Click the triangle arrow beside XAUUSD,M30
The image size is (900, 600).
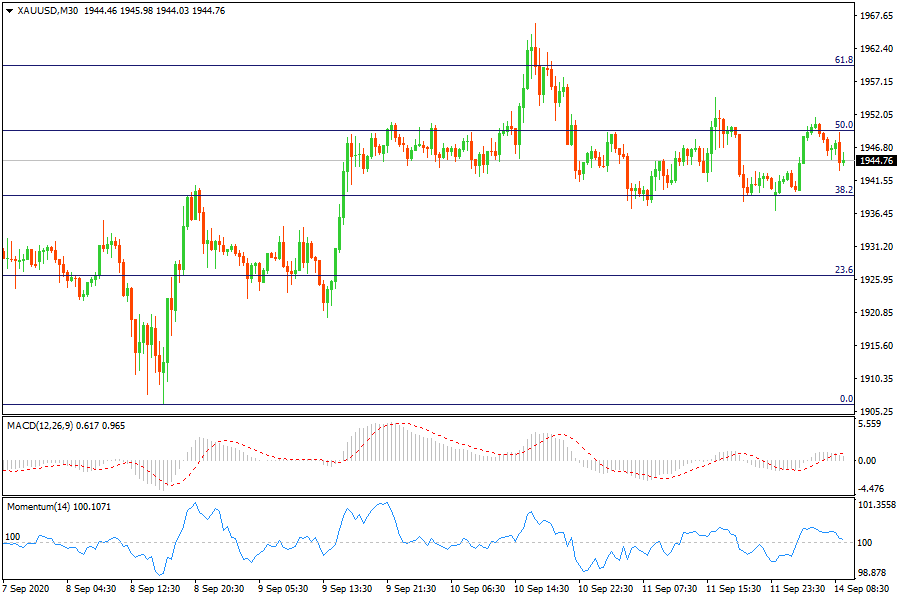pos(9,10)
